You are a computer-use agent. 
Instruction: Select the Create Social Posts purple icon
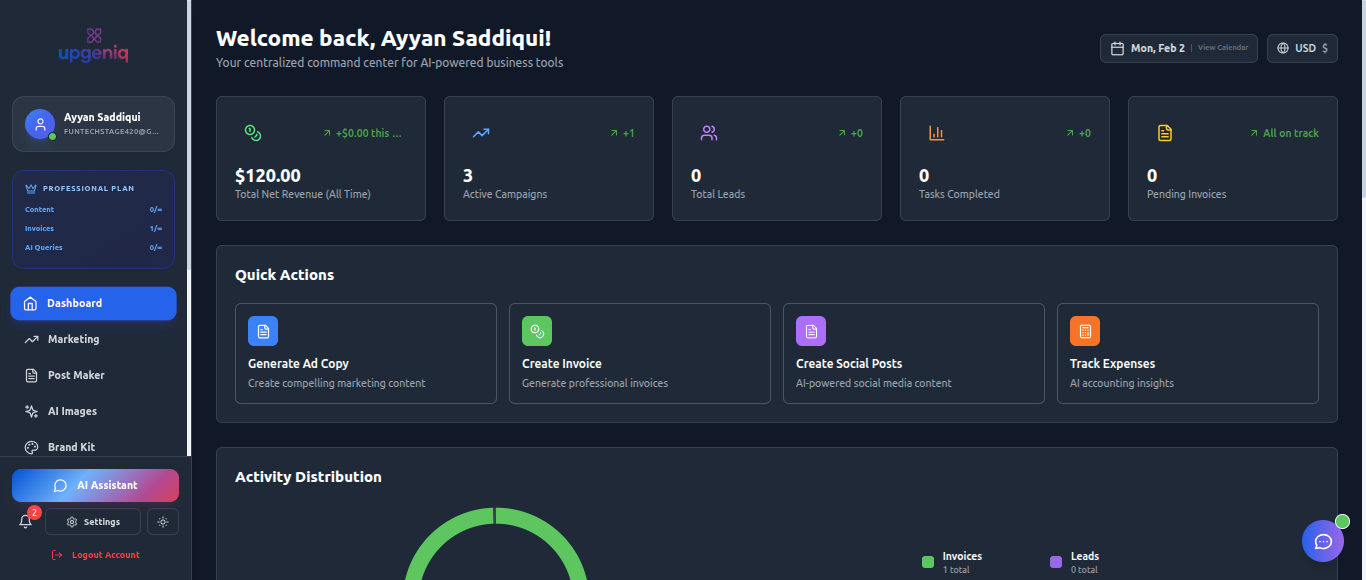pos(810,330)
